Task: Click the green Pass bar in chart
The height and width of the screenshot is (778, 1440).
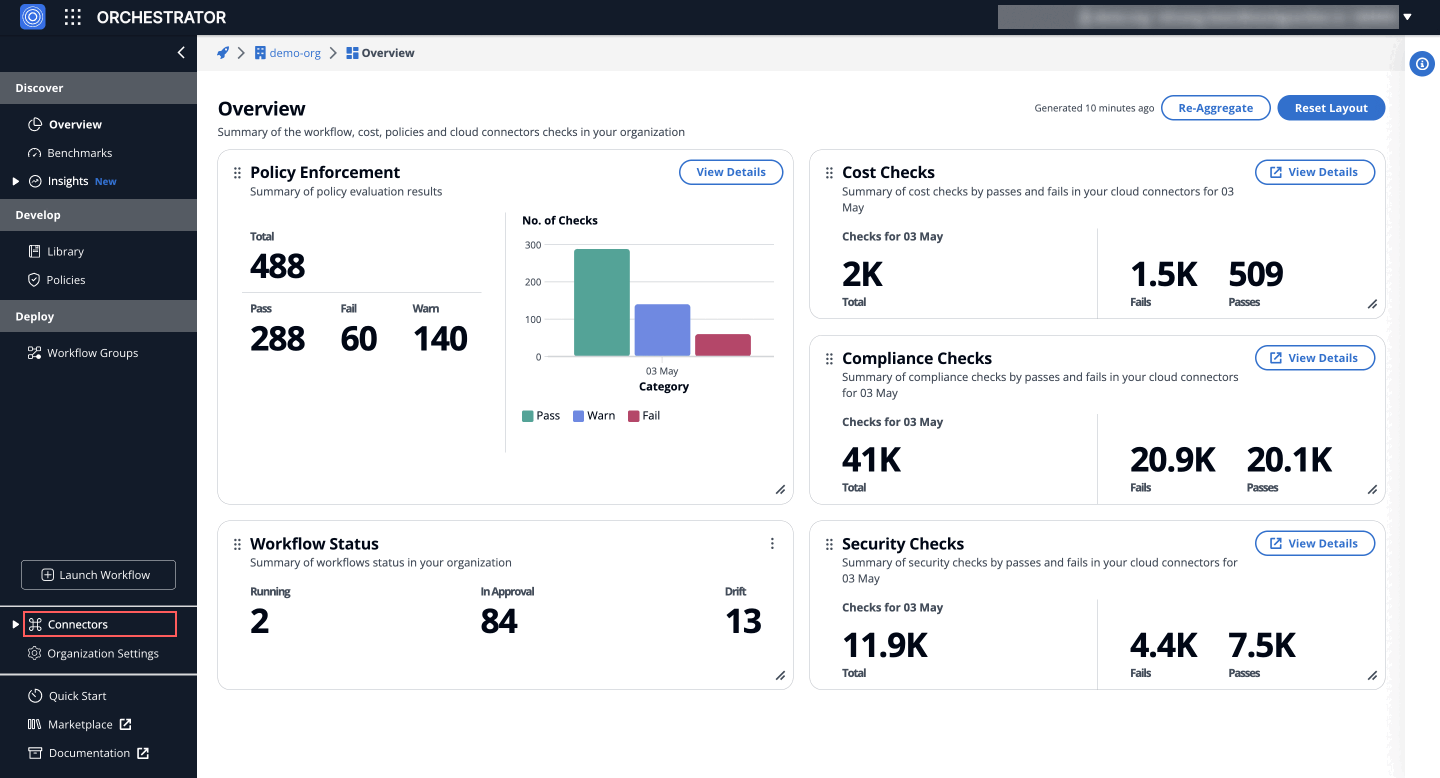Action: tap(601, 302)
